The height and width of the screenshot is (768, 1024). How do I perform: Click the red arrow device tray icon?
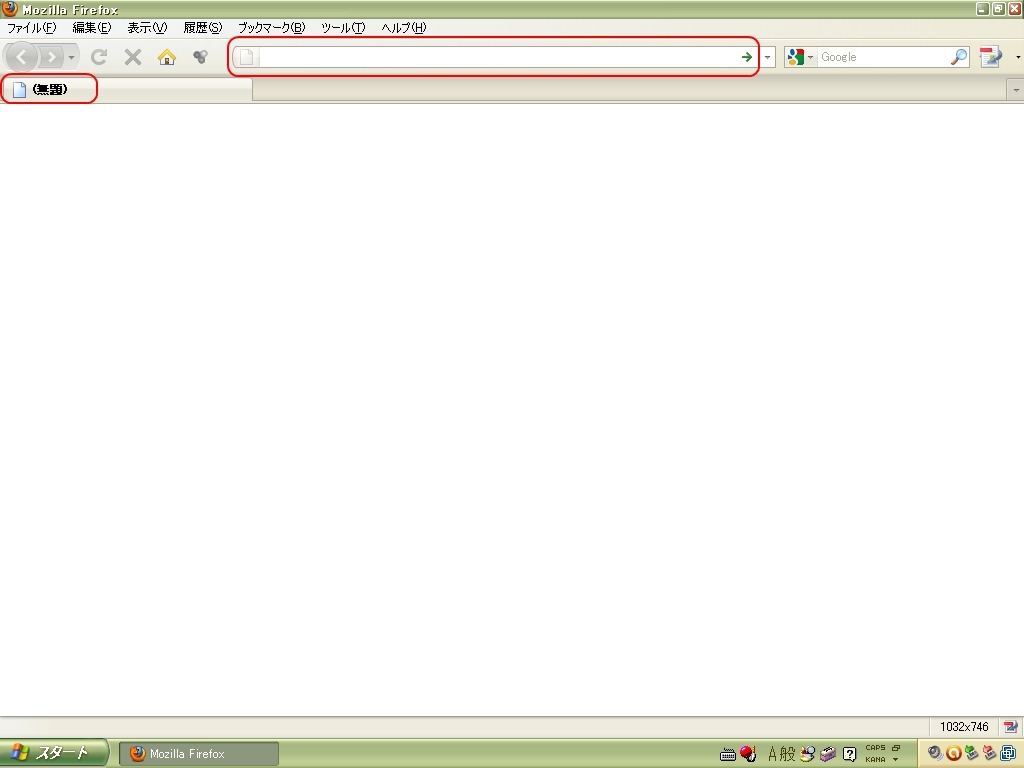point(989,754)
